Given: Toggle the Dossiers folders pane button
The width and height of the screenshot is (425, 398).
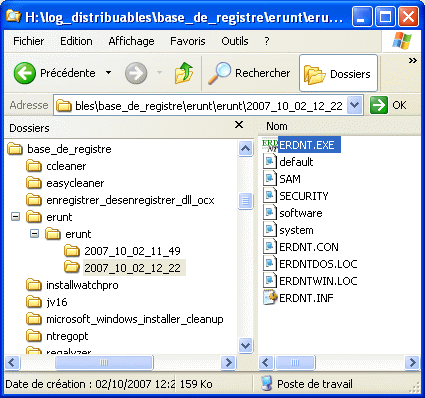Looking at the screenshot, I should click(338, 73).
